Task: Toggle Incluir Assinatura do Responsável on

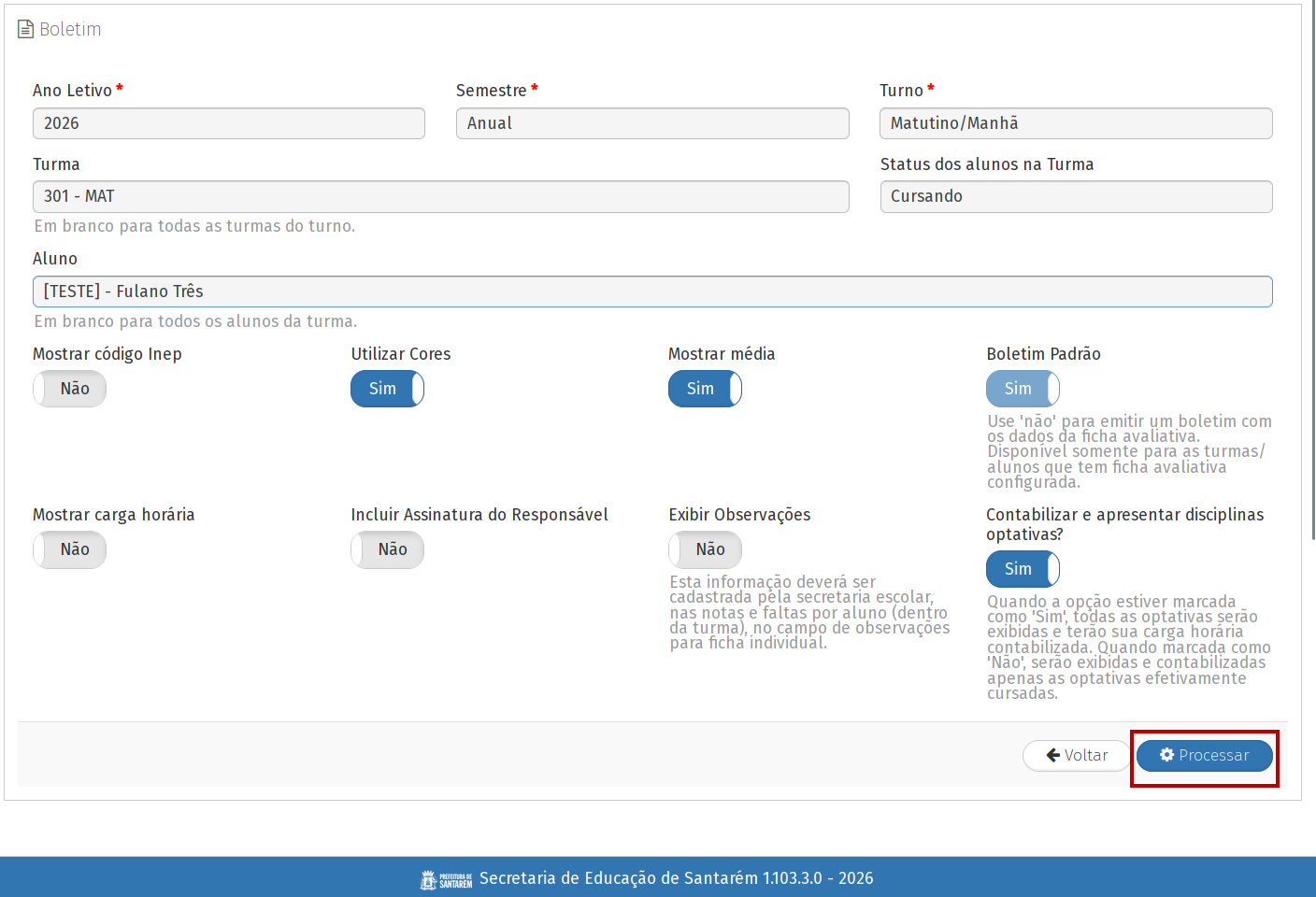Action: coord(387,549)
